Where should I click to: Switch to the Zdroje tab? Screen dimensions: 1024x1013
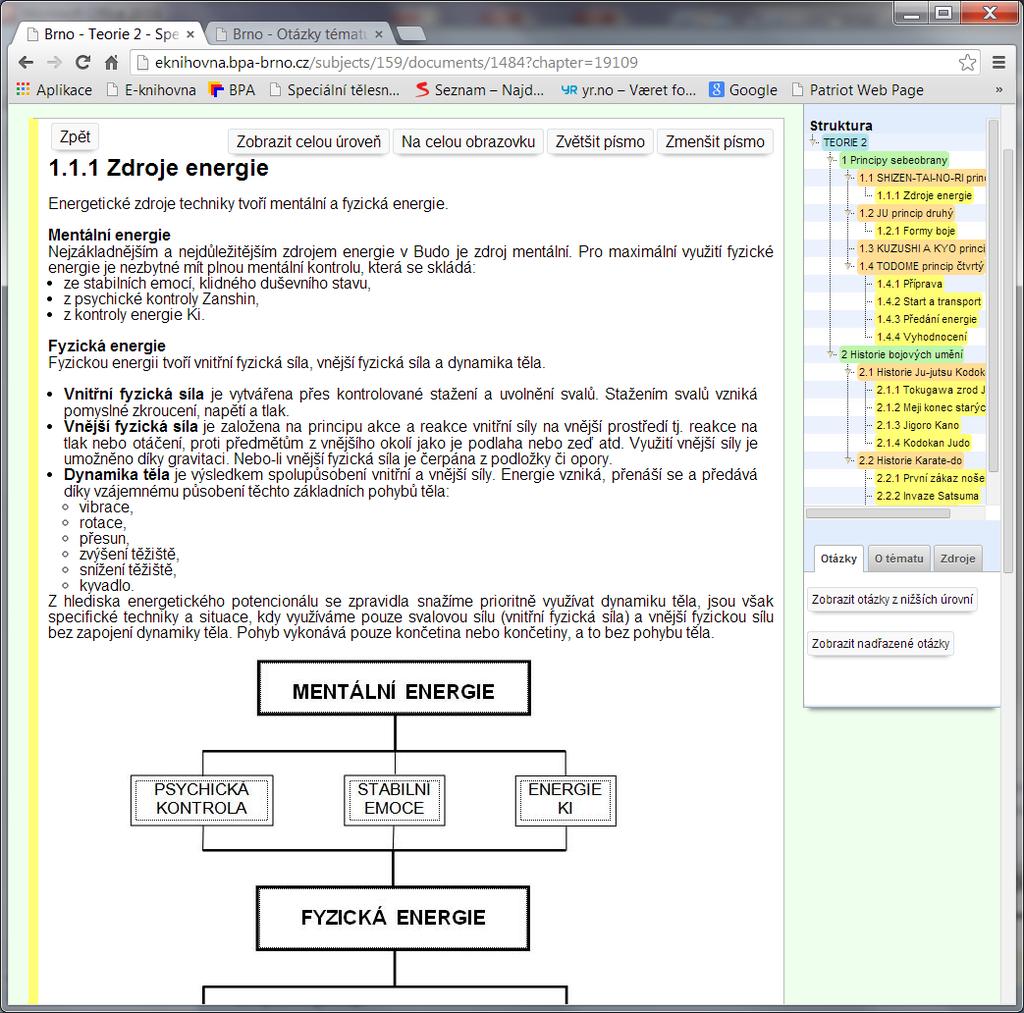[957, 558]
